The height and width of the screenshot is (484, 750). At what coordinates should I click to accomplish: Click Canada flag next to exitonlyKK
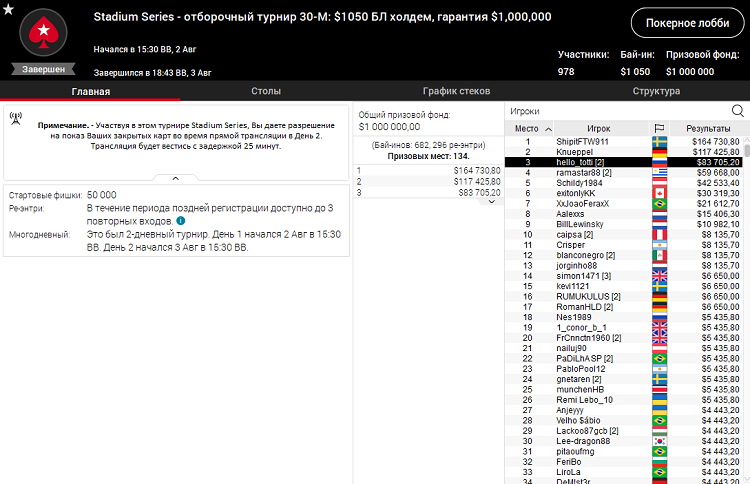tap(659, 193)
